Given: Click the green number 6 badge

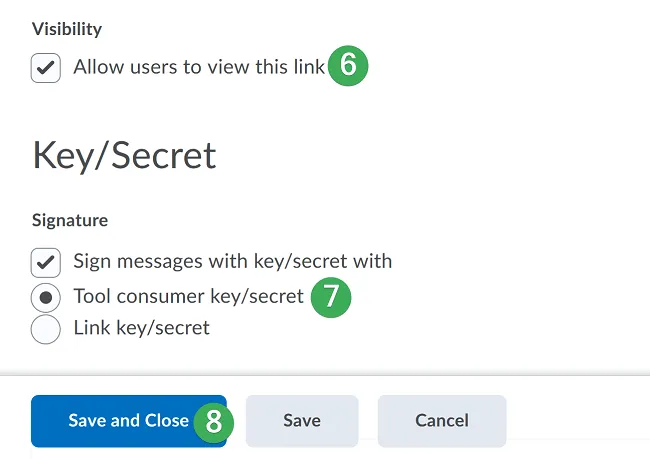Looking at the screenshot, I should coord(348,66).
